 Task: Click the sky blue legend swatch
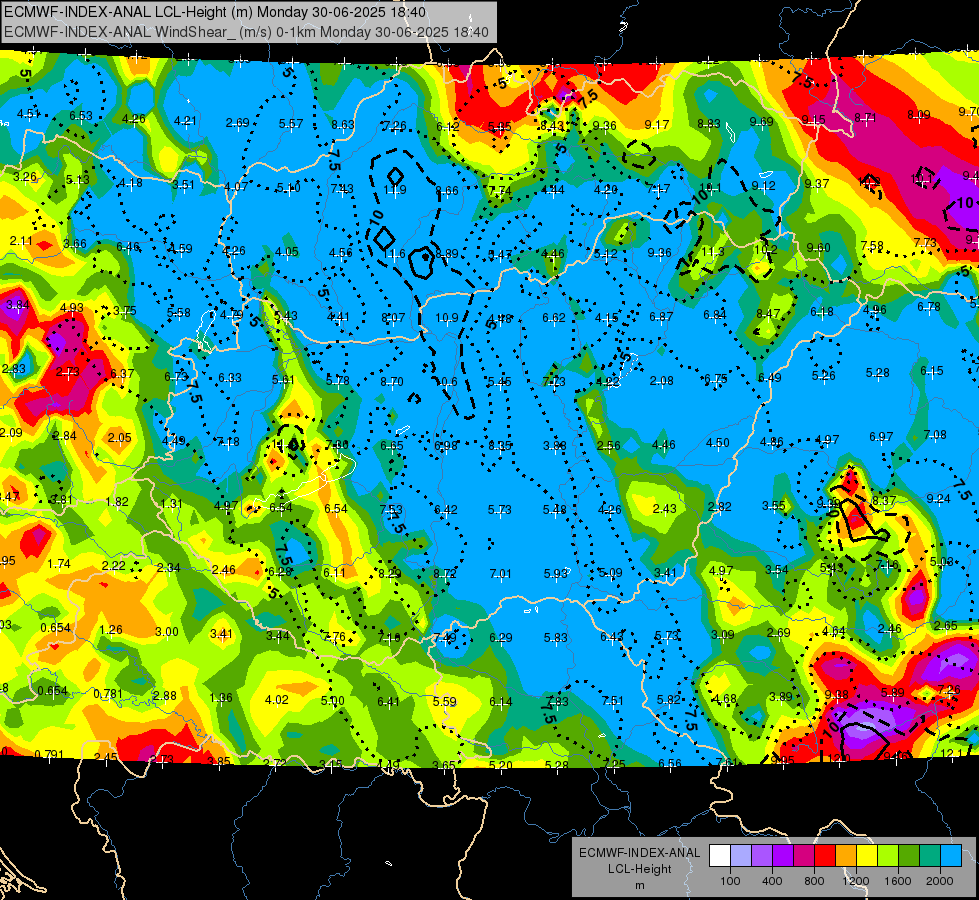coord(951,856)
